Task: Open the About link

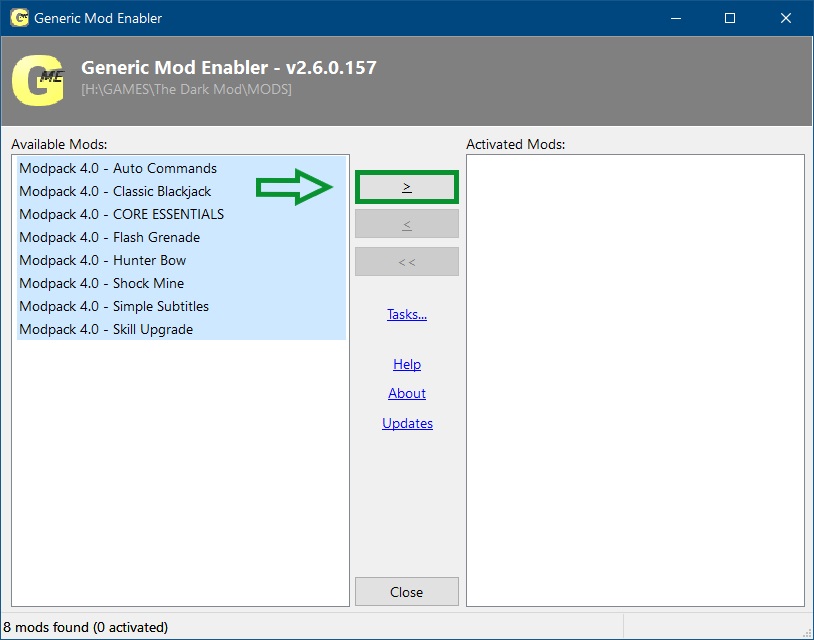Action: coord(406,393)
